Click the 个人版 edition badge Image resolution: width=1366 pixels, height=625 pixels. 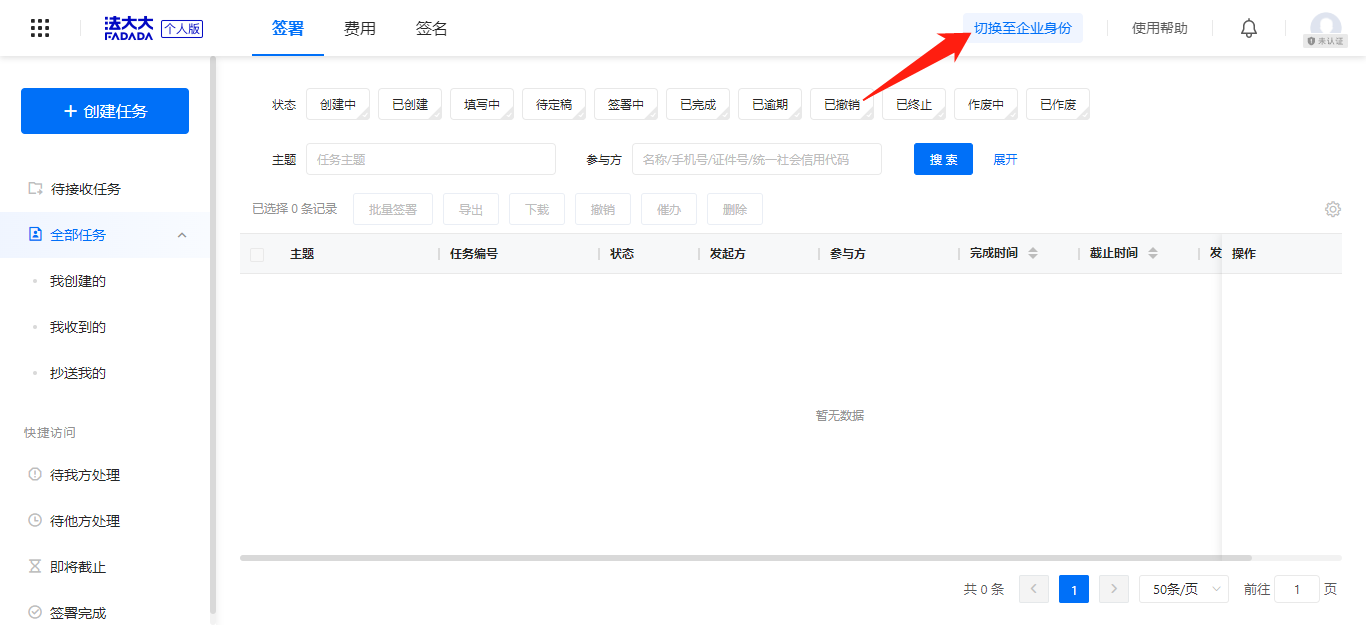click(x=182, y=29)
